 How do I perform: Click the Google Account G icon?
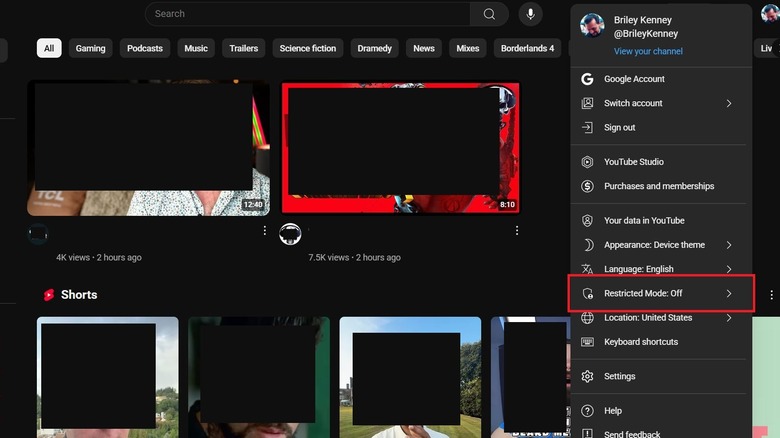587,79
